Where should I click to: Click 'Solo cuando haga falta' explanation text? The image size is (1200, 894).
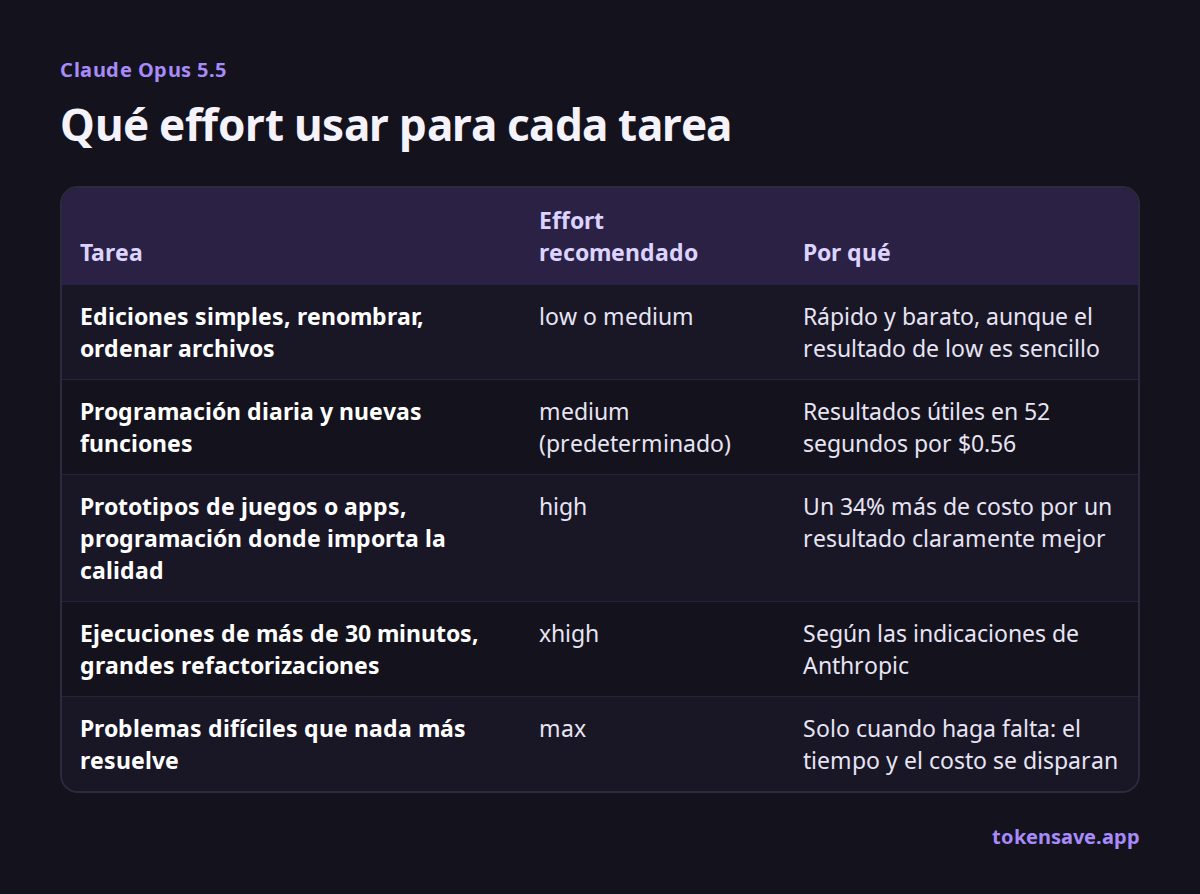point(960,745)
